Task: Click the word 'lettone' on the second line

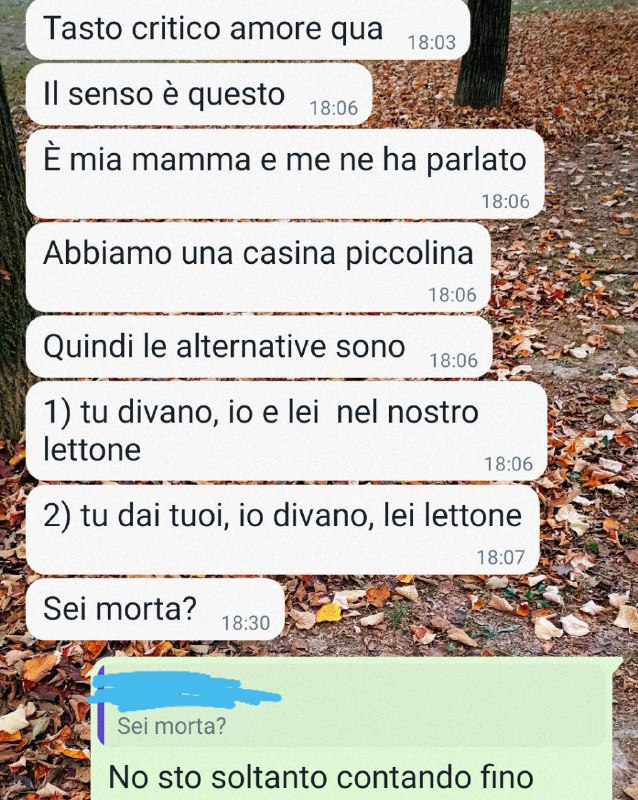Action: [92, 449]
